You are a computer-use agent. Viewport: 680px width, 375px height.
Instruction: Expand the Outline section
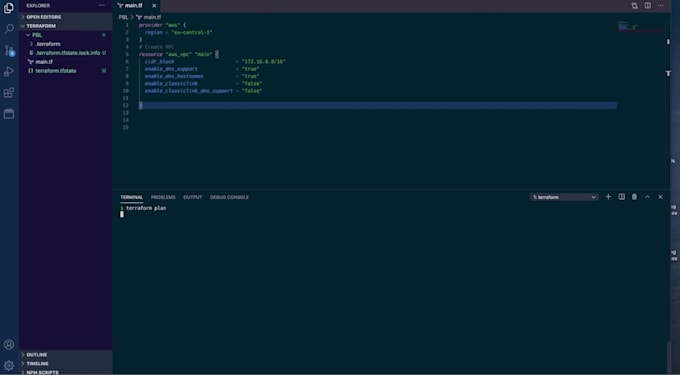click(65, 355)
